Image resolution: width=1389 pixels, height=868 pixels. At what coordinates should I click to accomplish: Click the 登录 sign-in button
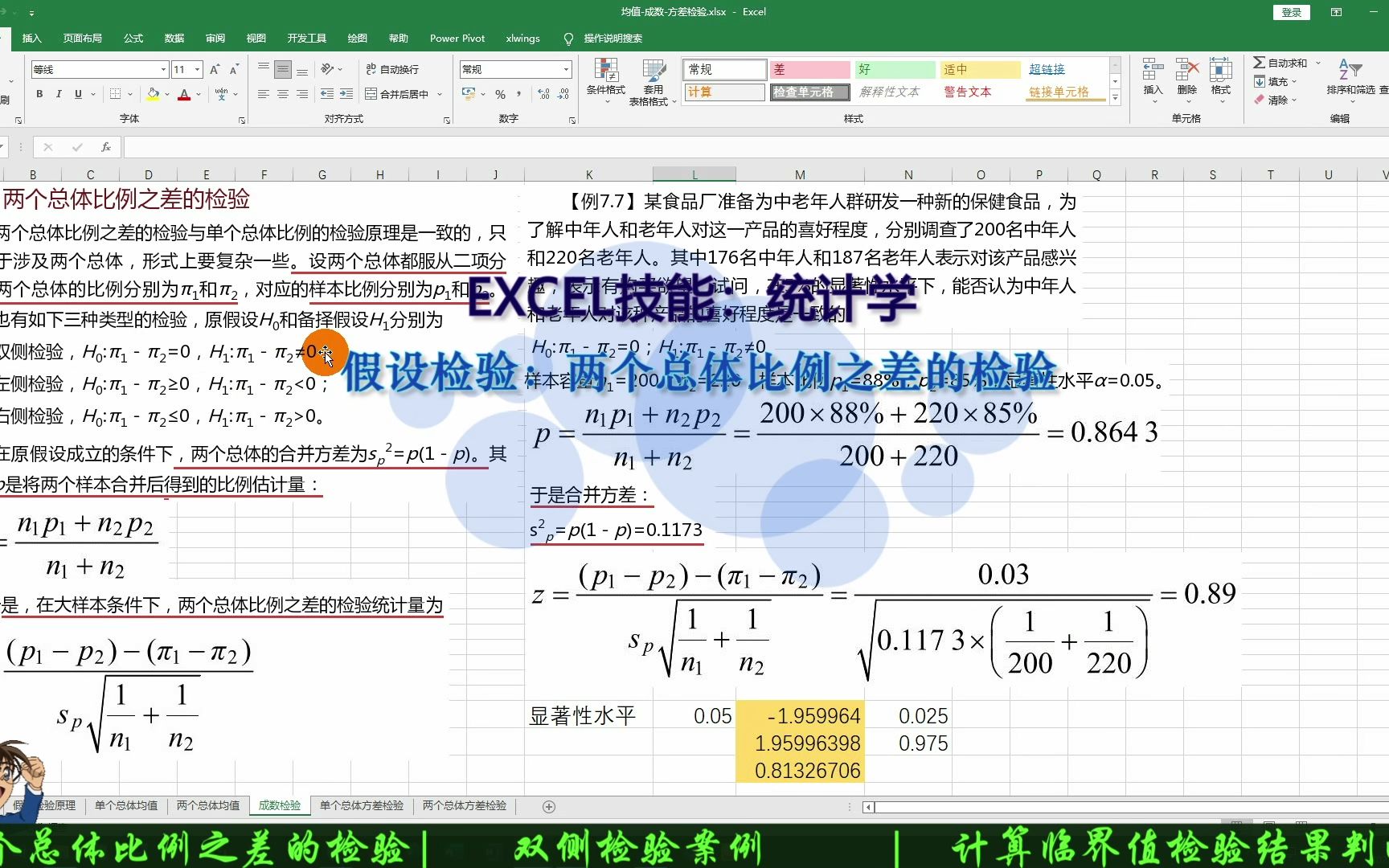pyautogui.click(x=1291, y=12)
